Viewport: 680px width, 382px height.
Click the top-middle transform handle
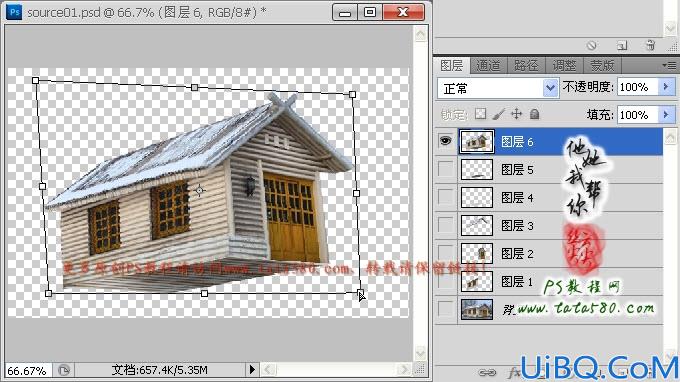pos(195,88)
